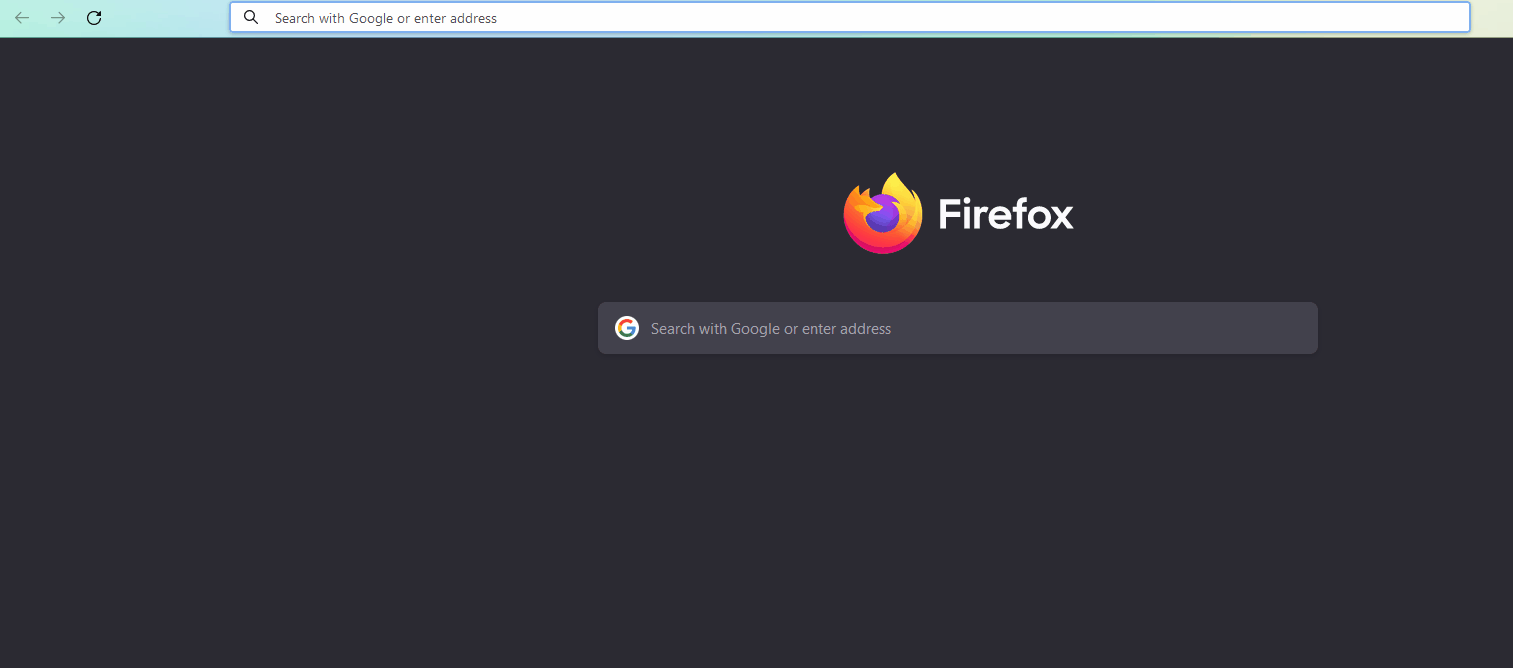Activate the back button to return
The width and height of the screenshot is (1513, 668).
point(22,17)
